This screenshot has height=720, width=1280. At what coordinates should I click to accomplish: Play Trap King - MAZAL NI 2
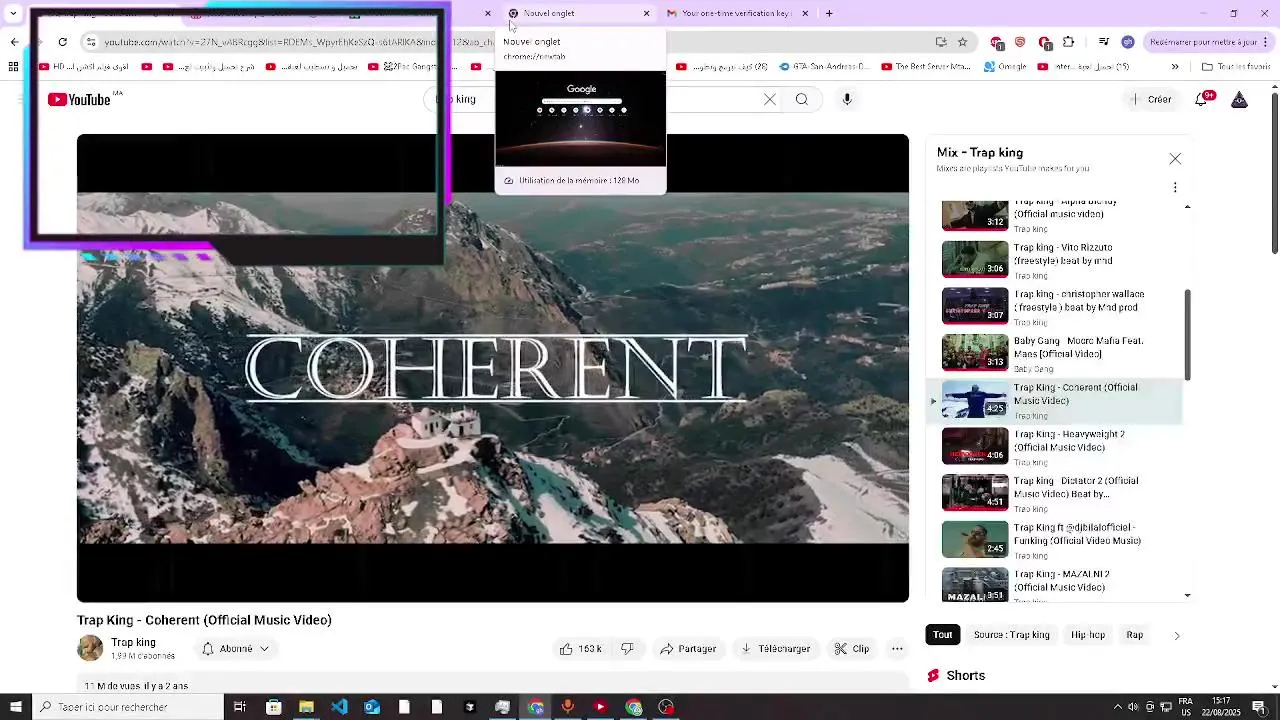1055,585
